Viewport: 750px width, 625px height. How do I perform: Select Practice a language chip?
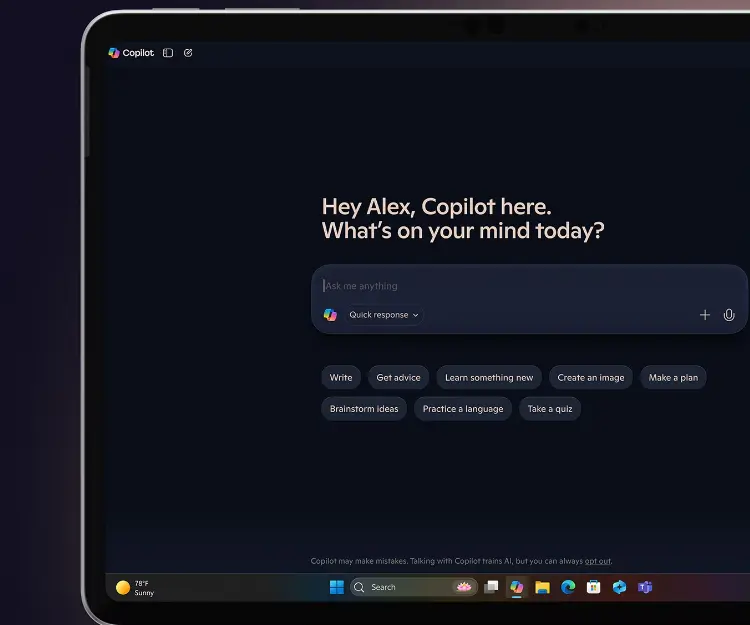point(463,409)
